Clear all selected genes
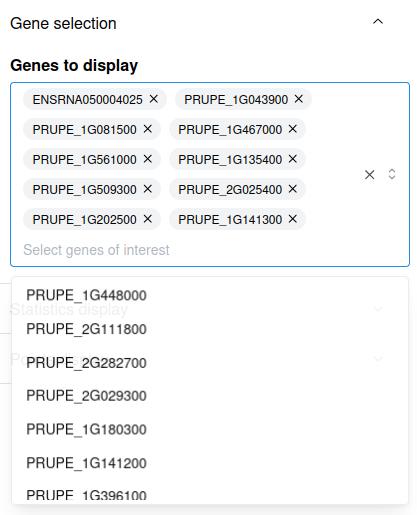This screenshot has height=515, width=417. click(369, 175)
